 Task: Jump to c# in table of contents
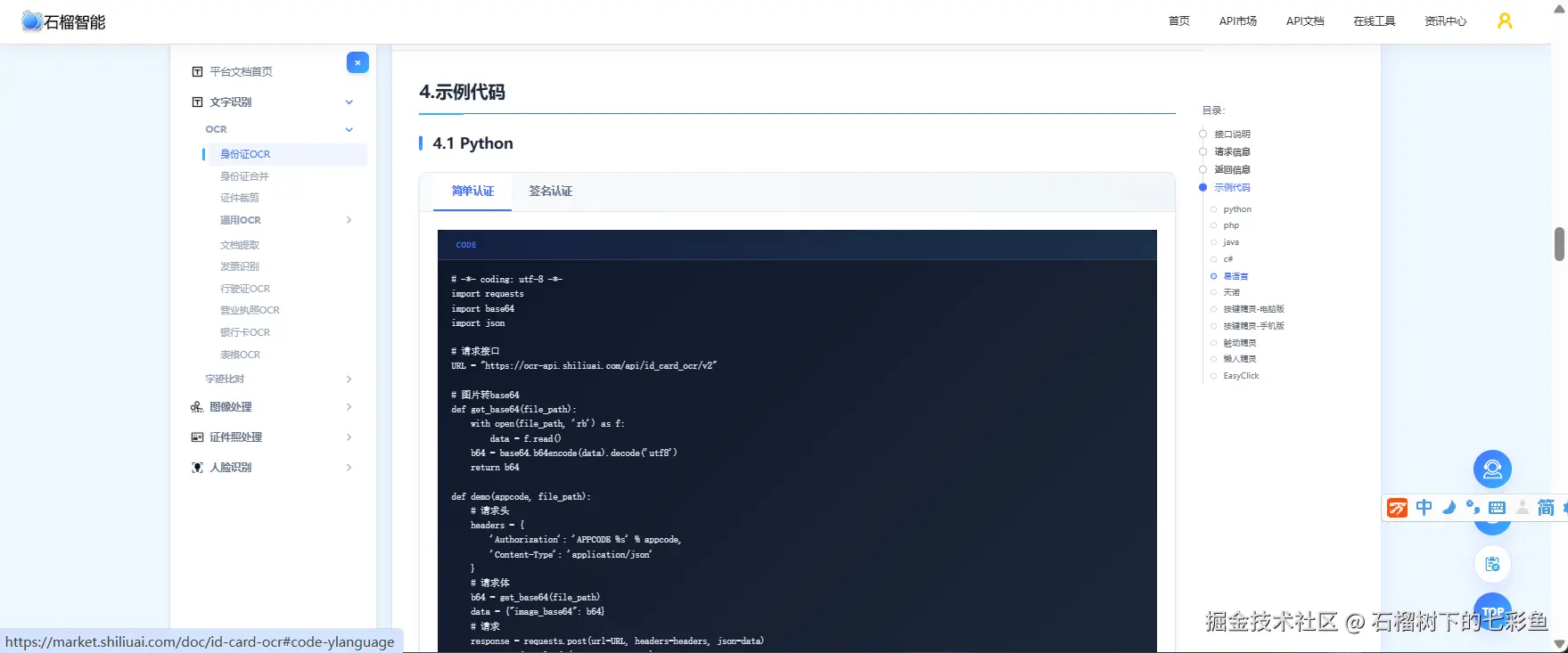click(1228, 259)
